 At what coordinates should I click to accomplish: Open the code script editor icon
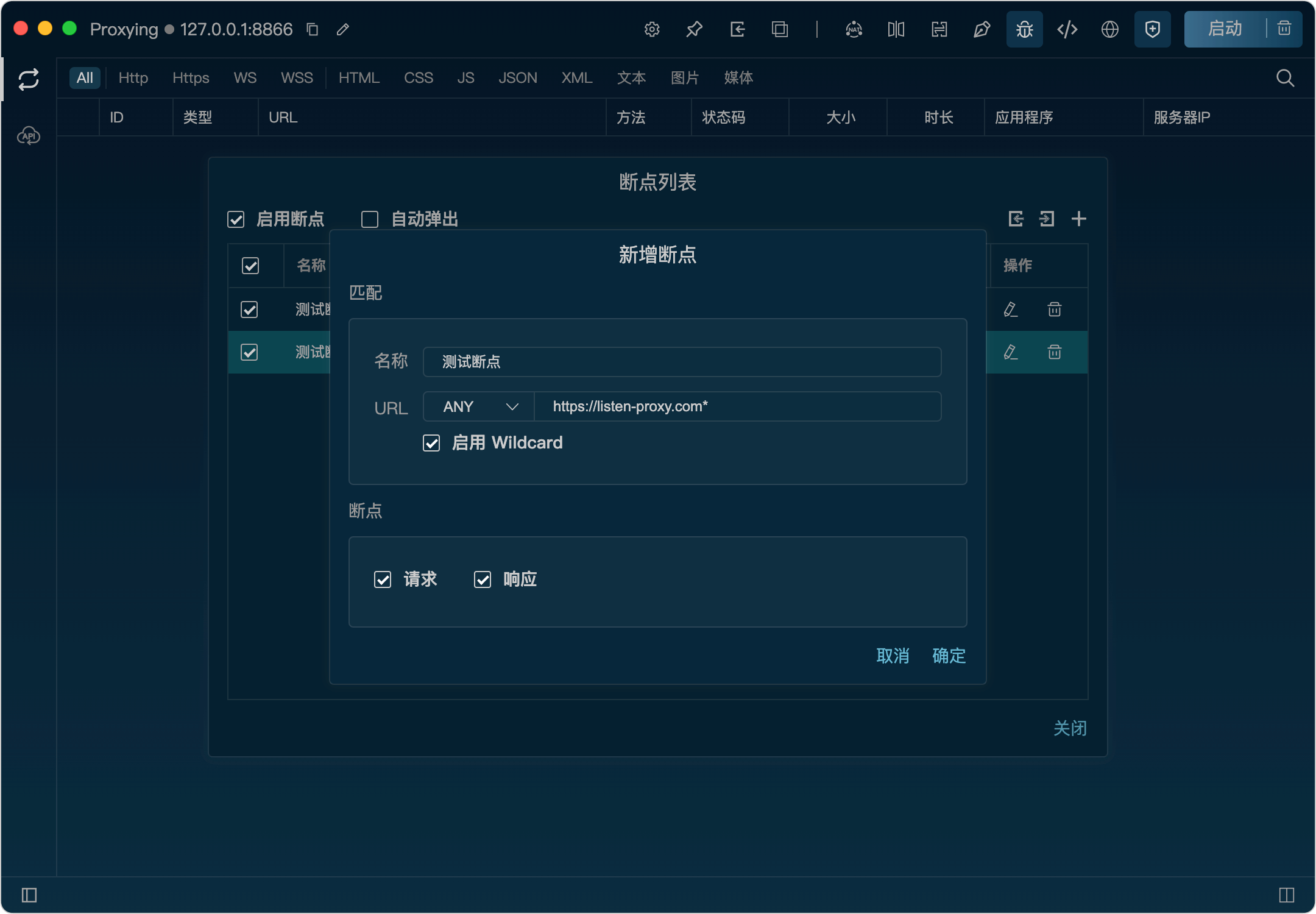click(x=1067, y=29)
